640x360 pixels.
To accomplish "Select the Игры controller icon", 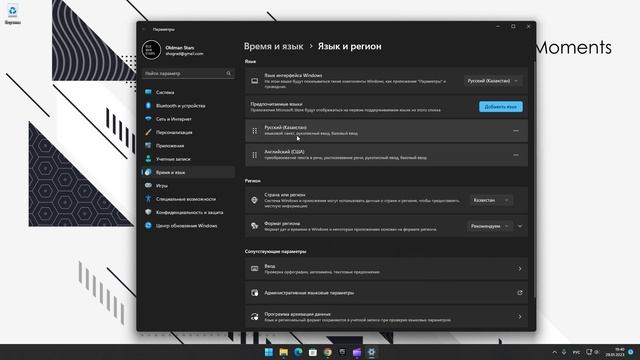I will tap(148, 186).
